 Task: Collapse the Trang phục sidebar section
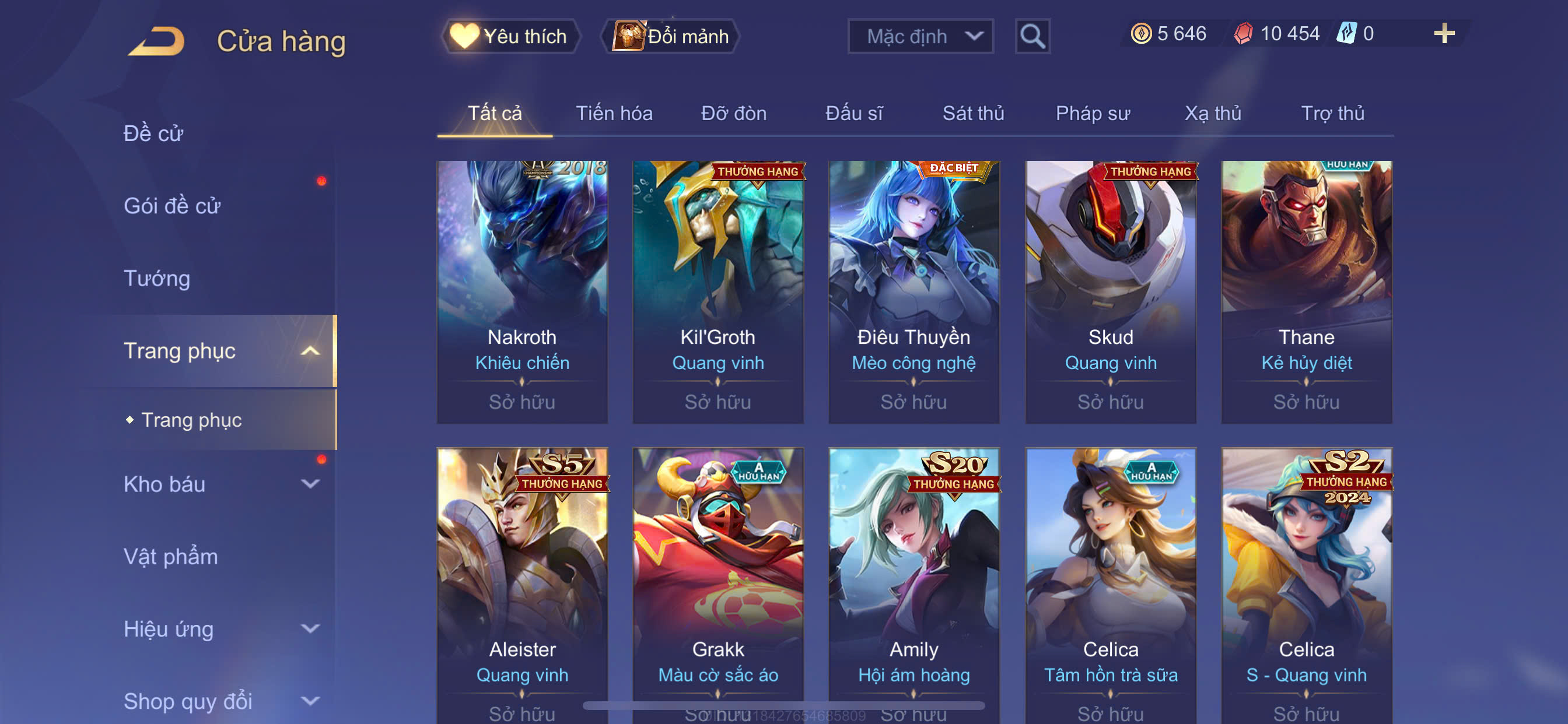point(310,351)
